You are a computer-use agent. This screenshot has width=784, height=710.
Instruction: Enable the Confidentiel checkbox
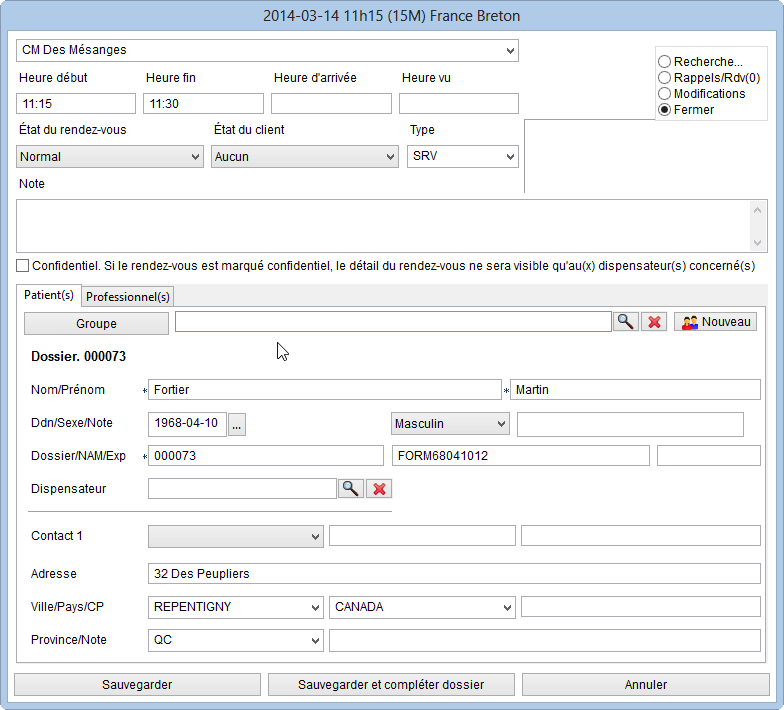pyautogui.click(x=23, y=266)
